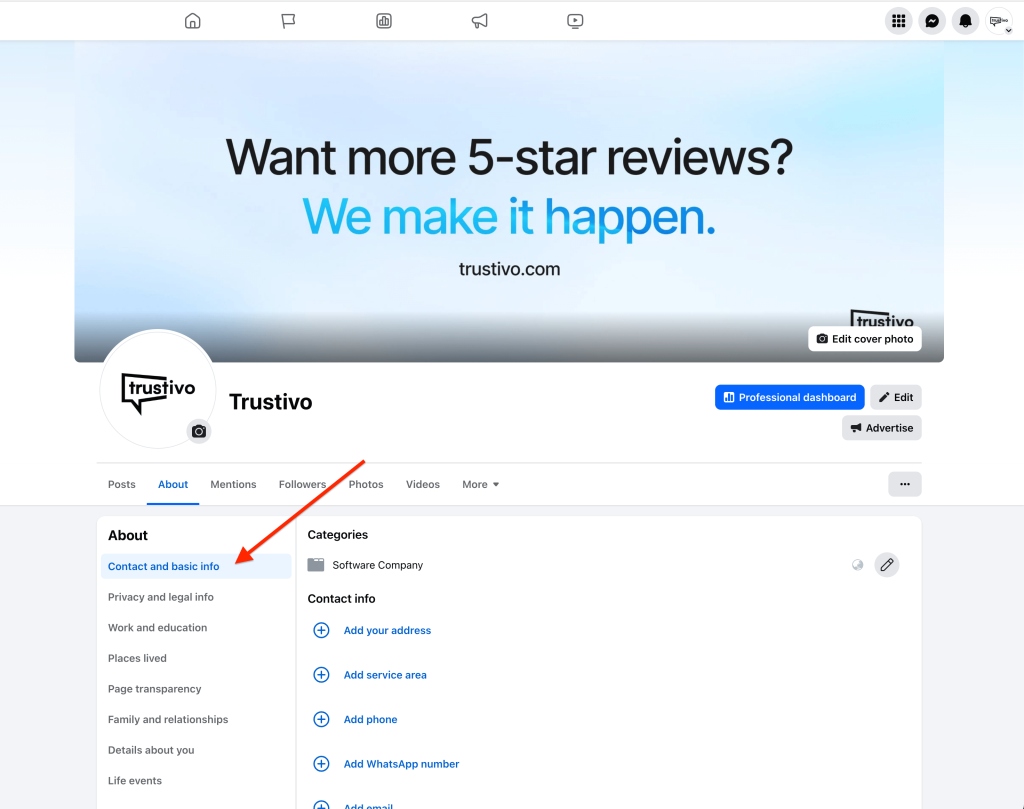Click the Professional dashboard button
Image resolution: width=1024 pixels, height=809 pixels.
pos(789,397)
